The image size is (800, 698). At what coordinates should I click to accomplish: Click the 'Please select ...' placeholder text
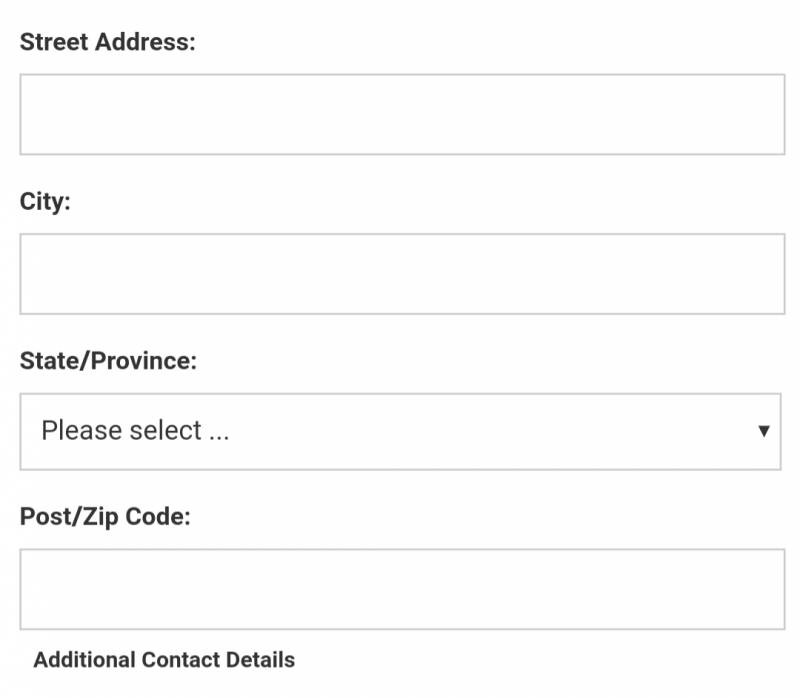(135, 431)
